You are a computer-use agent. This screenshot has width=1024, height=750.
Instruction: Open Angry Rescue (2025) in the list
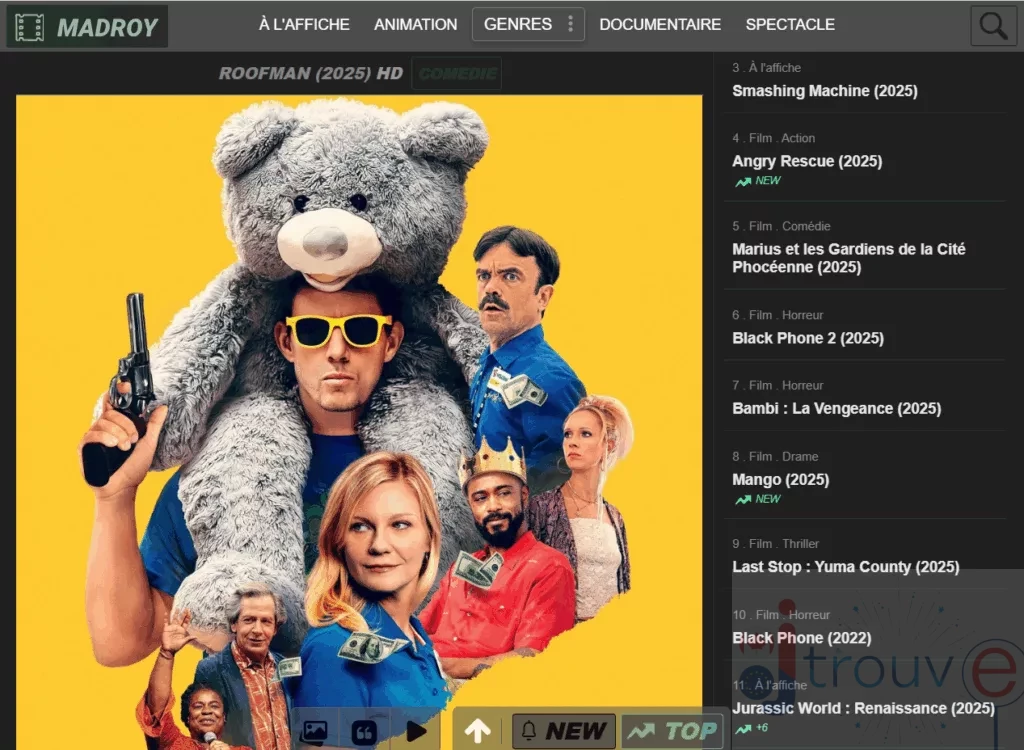[x=806, y=161]
